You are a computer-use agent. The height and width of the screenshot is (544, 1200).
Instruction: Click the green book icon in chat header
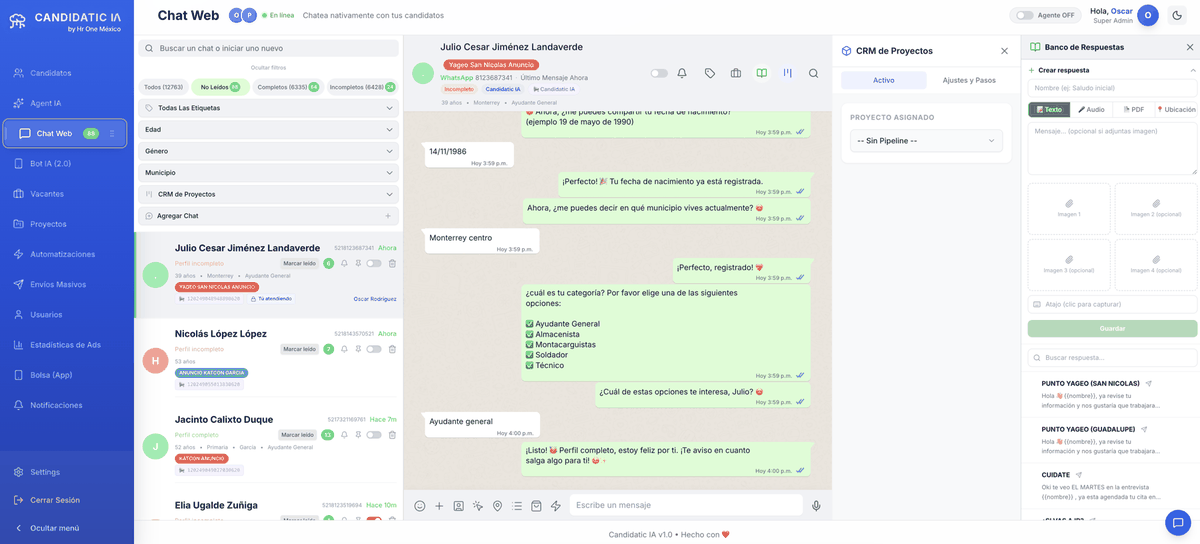tap(762, 73)
